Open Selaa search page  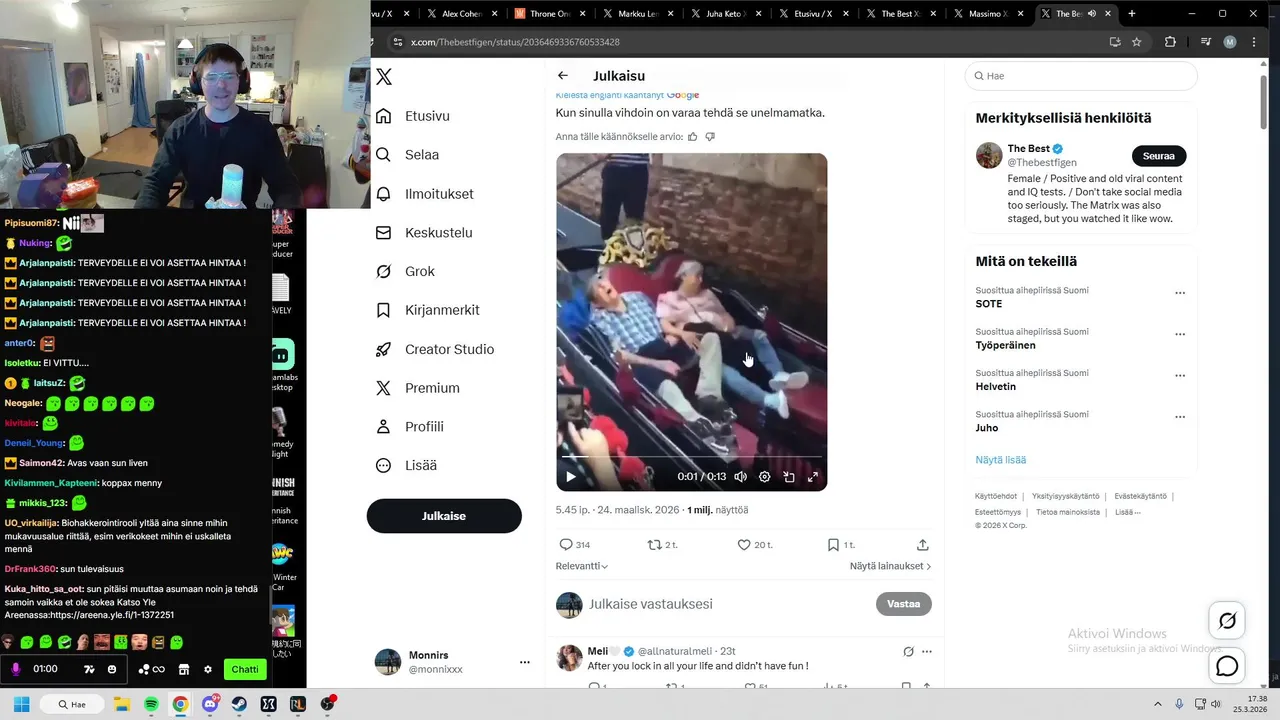pyautogui.click(x=407, y=155)
